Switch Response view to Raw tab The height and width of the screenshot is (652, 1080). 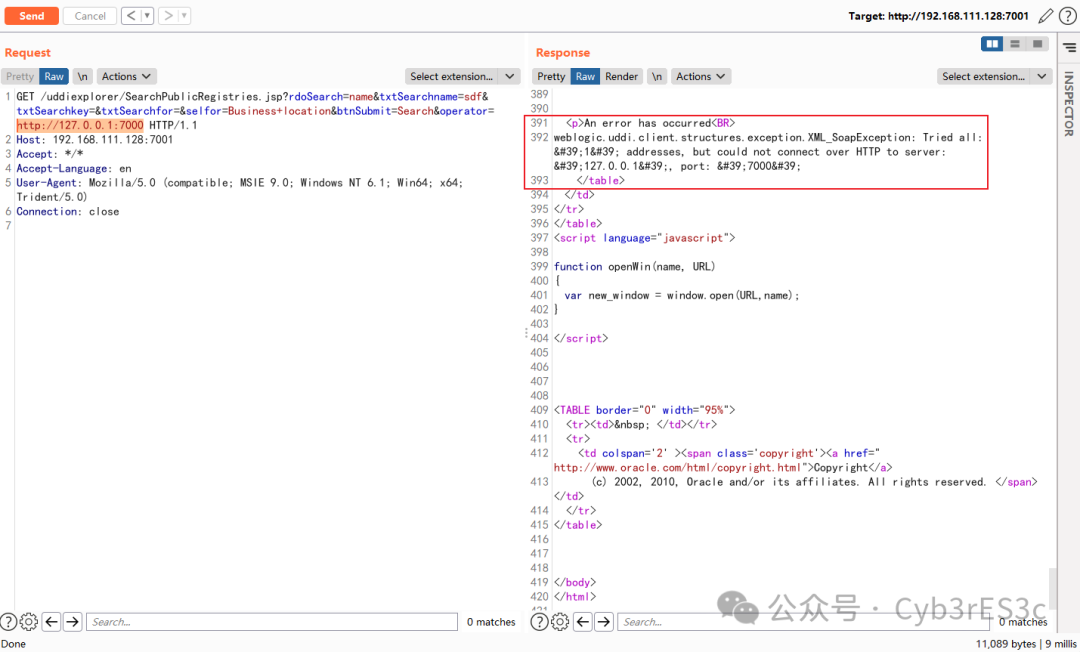pos(585,76)
